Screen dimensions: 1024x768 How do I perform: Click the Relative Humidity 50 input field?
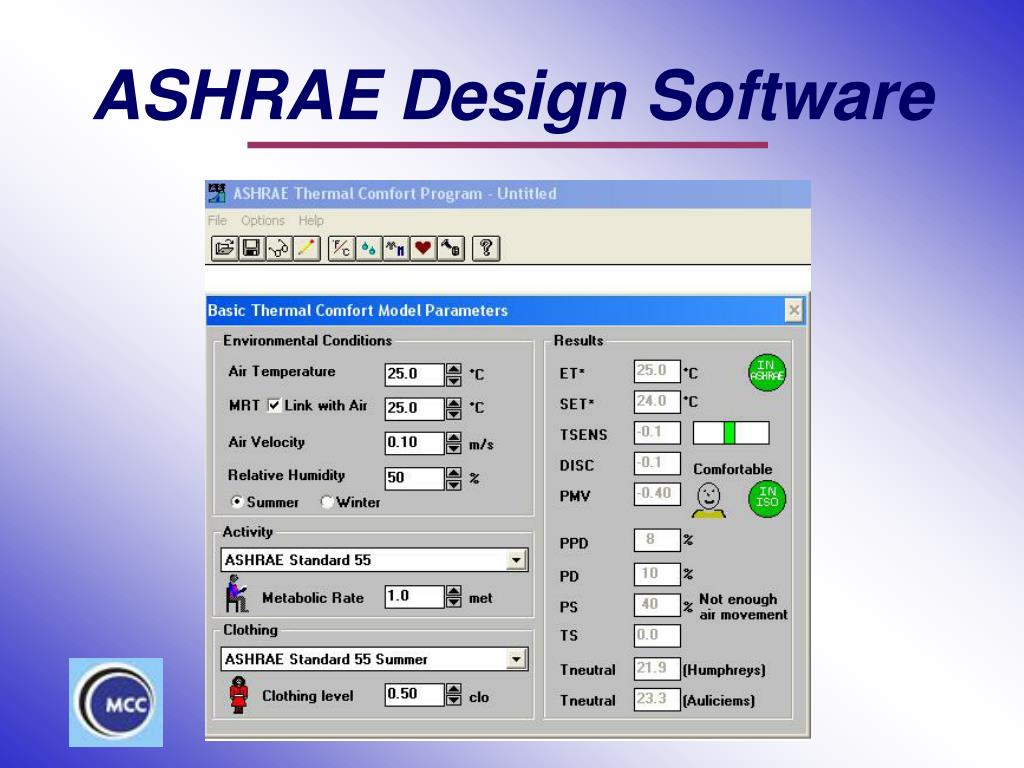click(414, 478)
